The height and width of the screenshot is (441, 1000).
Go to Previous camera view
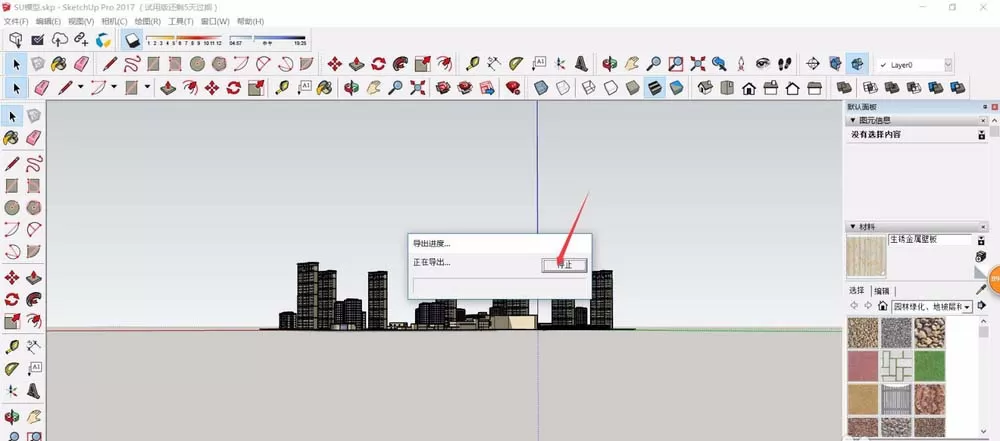point(719,64)
